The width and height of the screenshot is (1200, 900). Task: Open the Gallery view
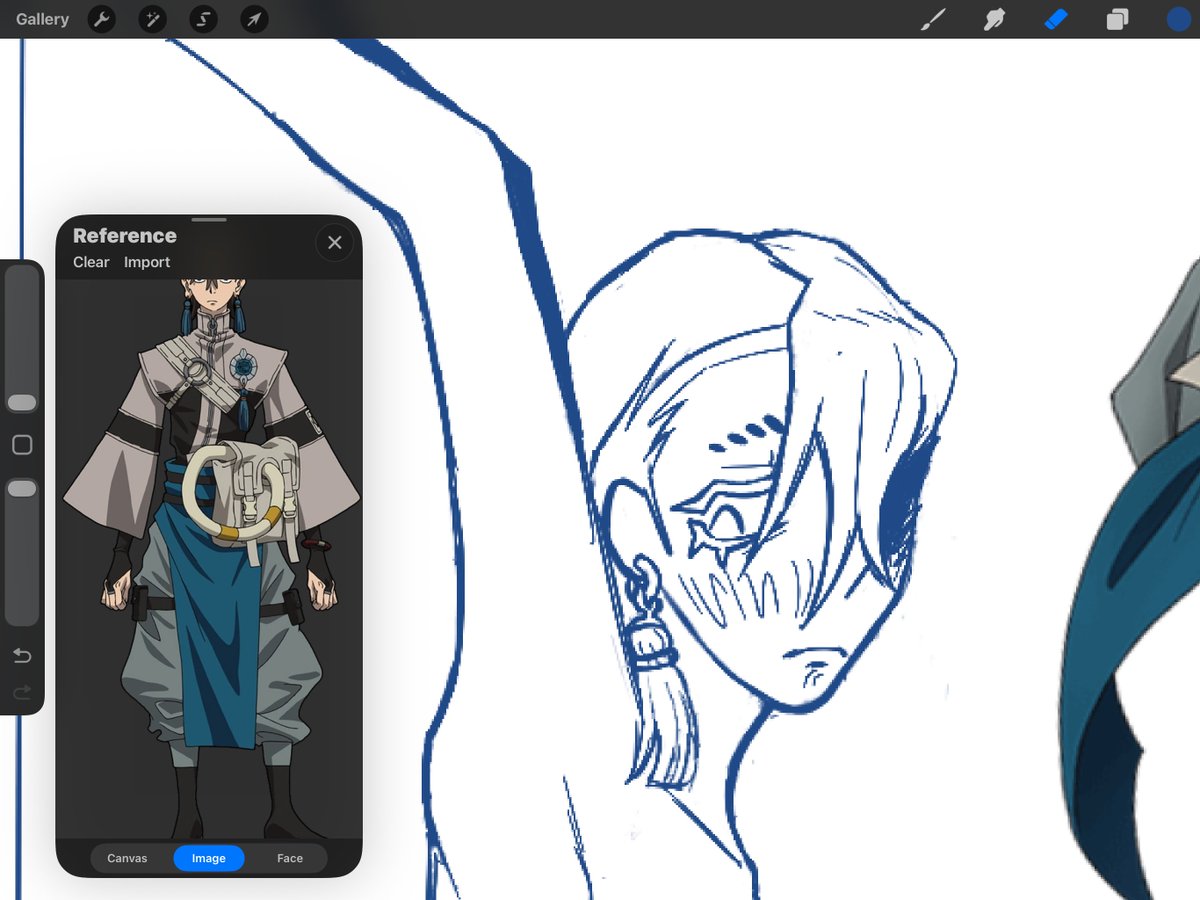tap(42, 19)
